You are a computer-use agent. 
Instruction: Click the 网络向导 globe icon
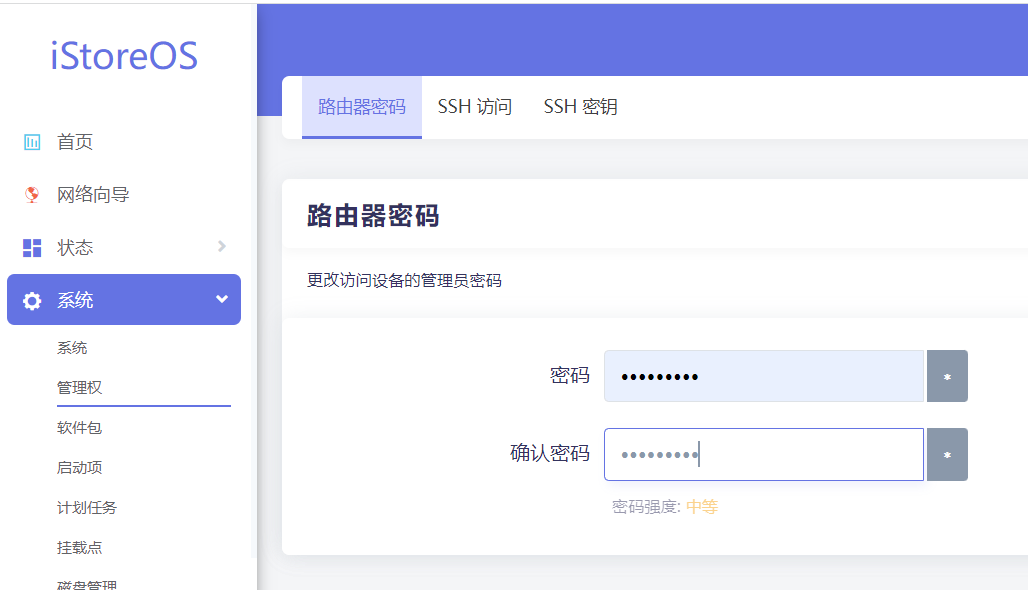[x=31, y=194]
